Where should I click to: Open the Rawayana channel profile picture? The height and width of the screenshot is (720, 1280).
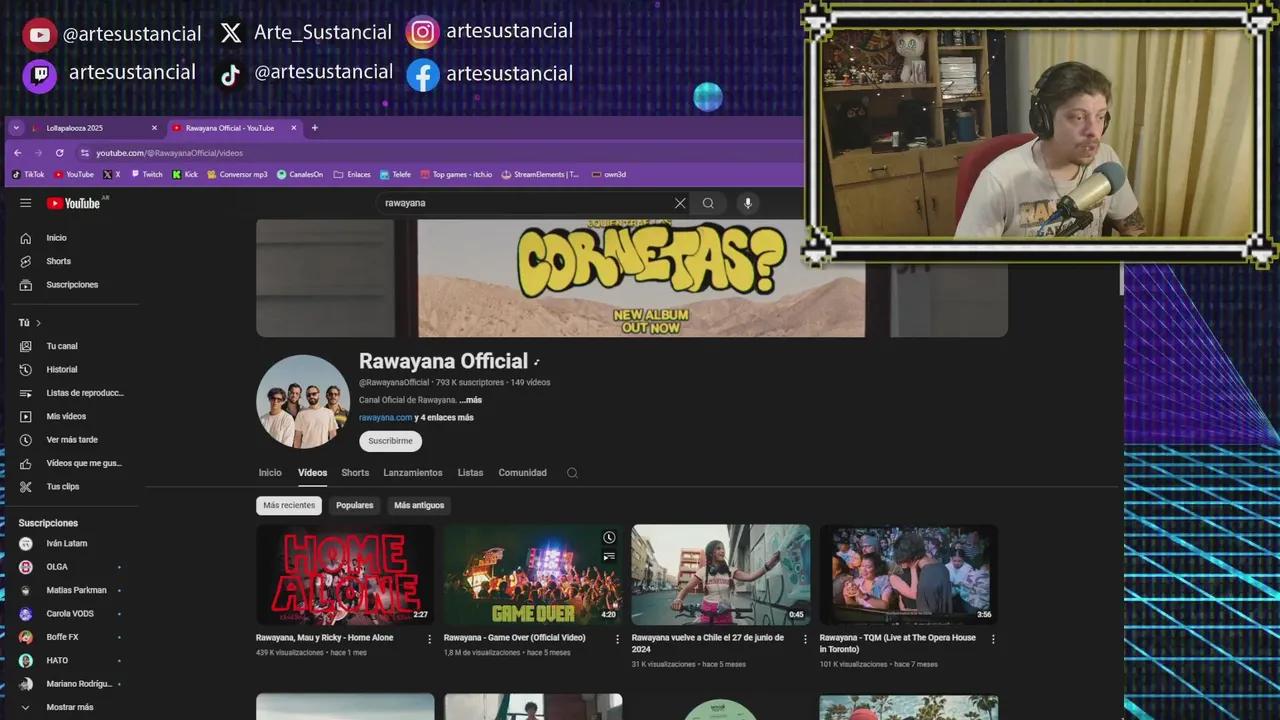coord(303,402)
